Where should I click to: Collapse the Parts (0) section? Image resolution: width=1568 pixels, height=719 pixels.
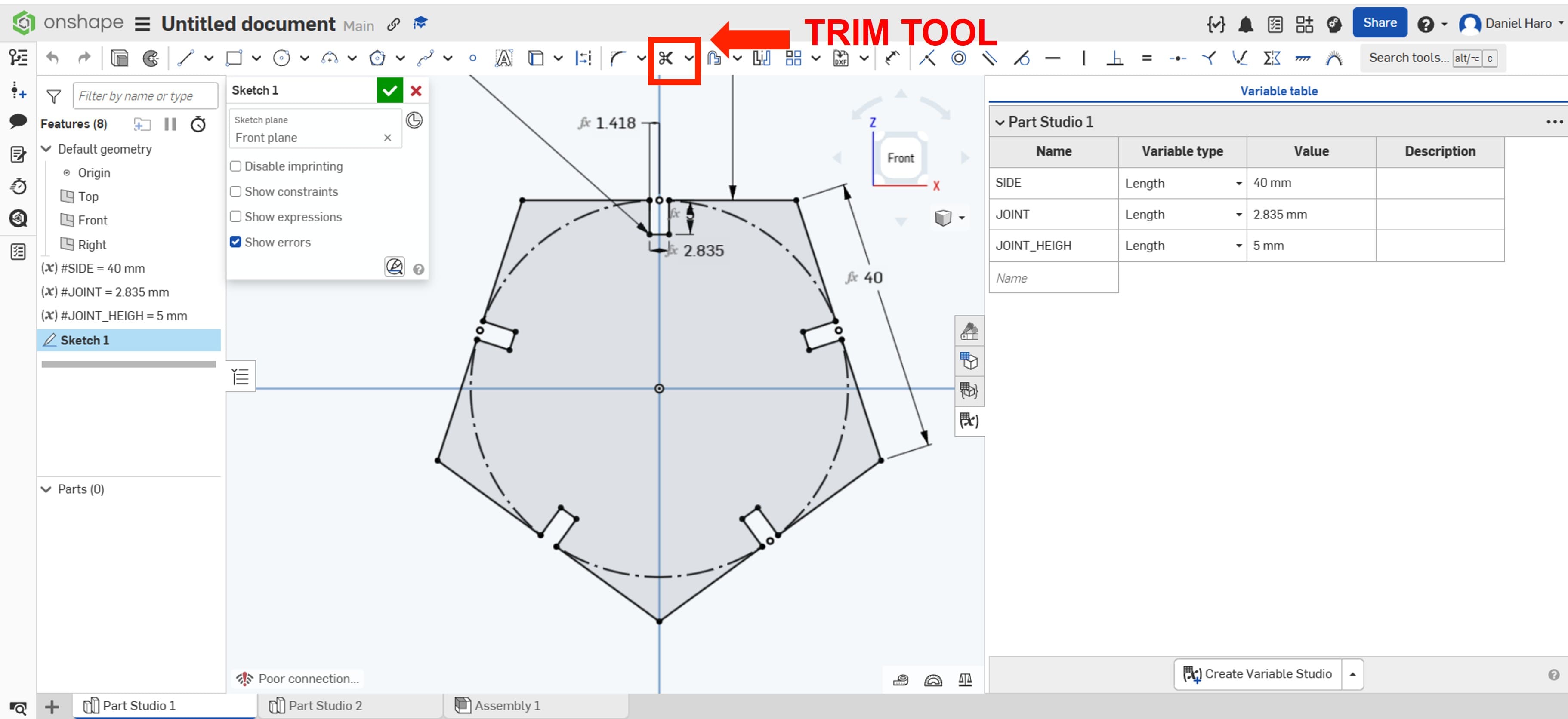point(46,489)
